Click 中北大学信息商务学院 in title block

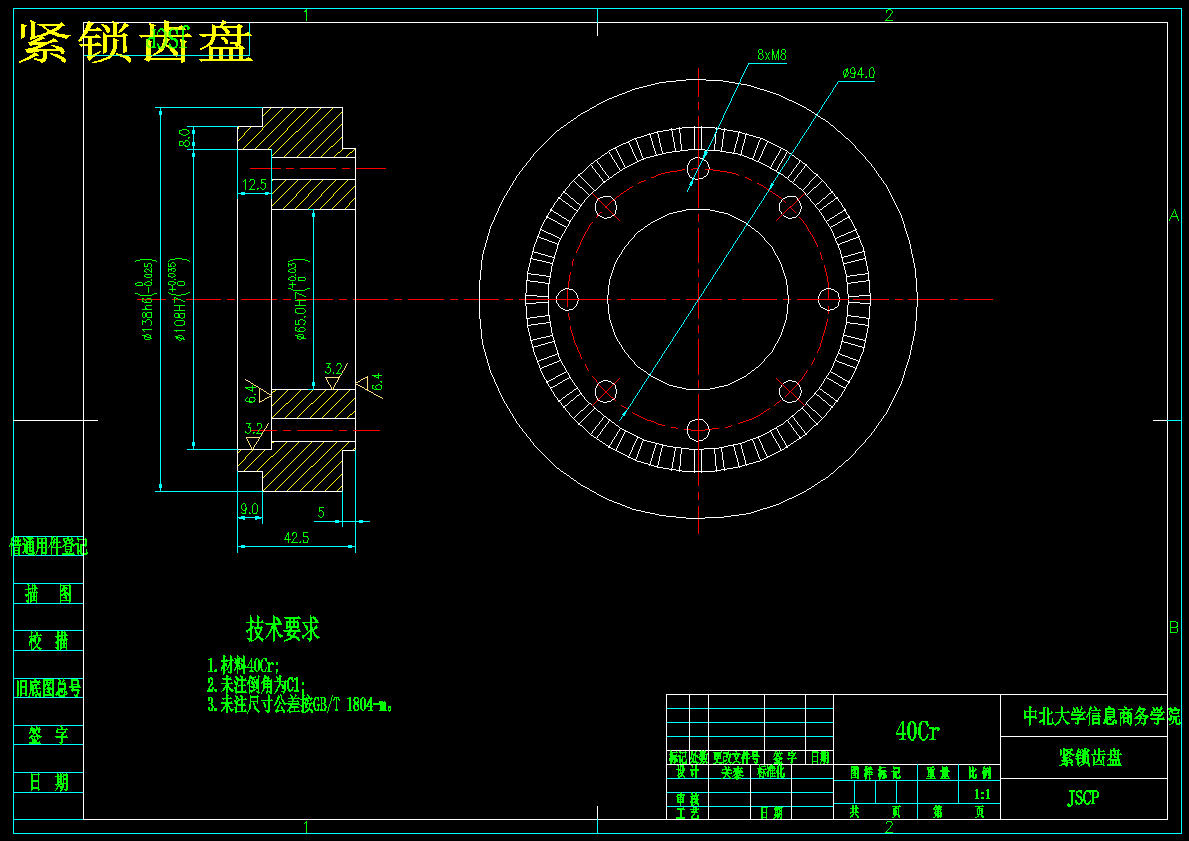[x=1102, y=716]
